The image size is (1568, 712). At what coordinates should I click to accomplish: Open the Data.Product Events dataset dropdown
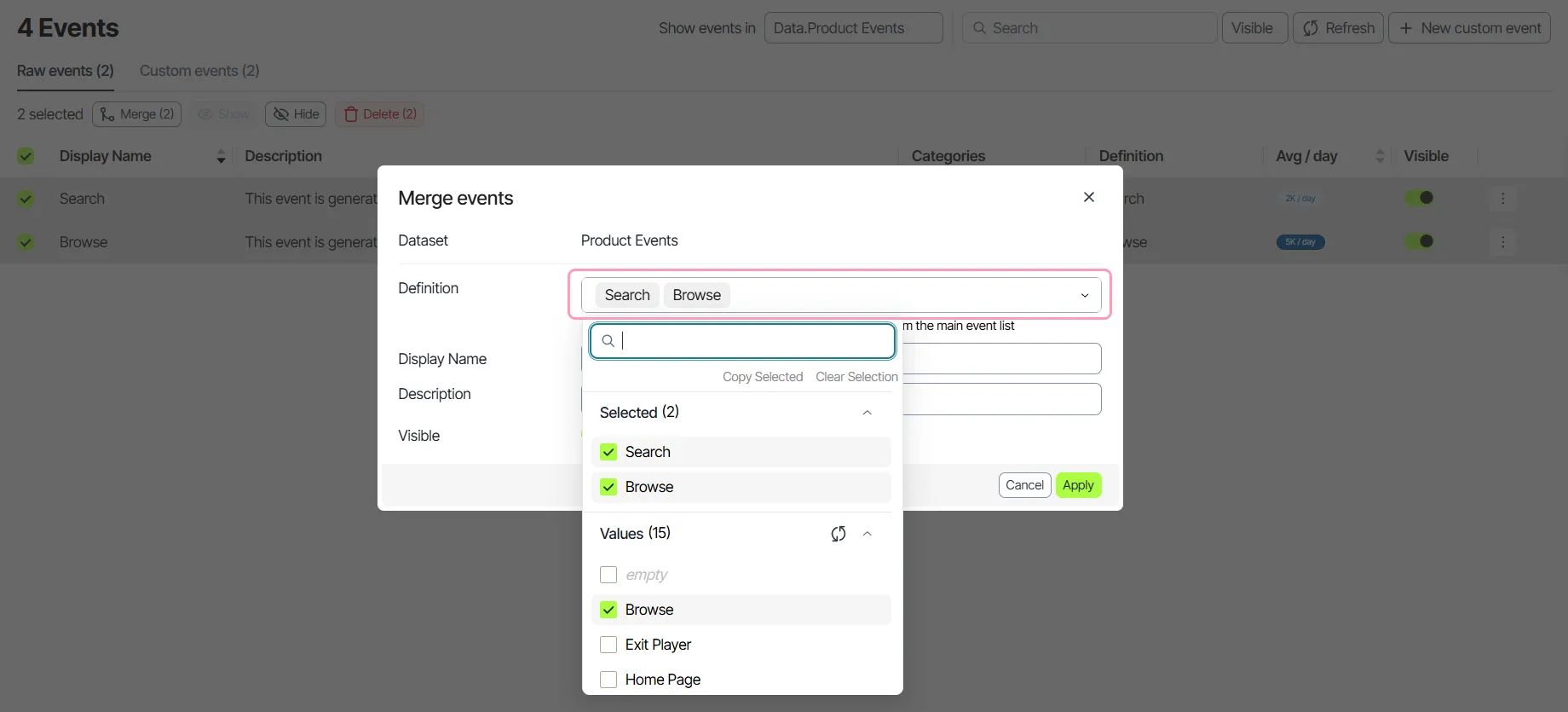(853, 28)
